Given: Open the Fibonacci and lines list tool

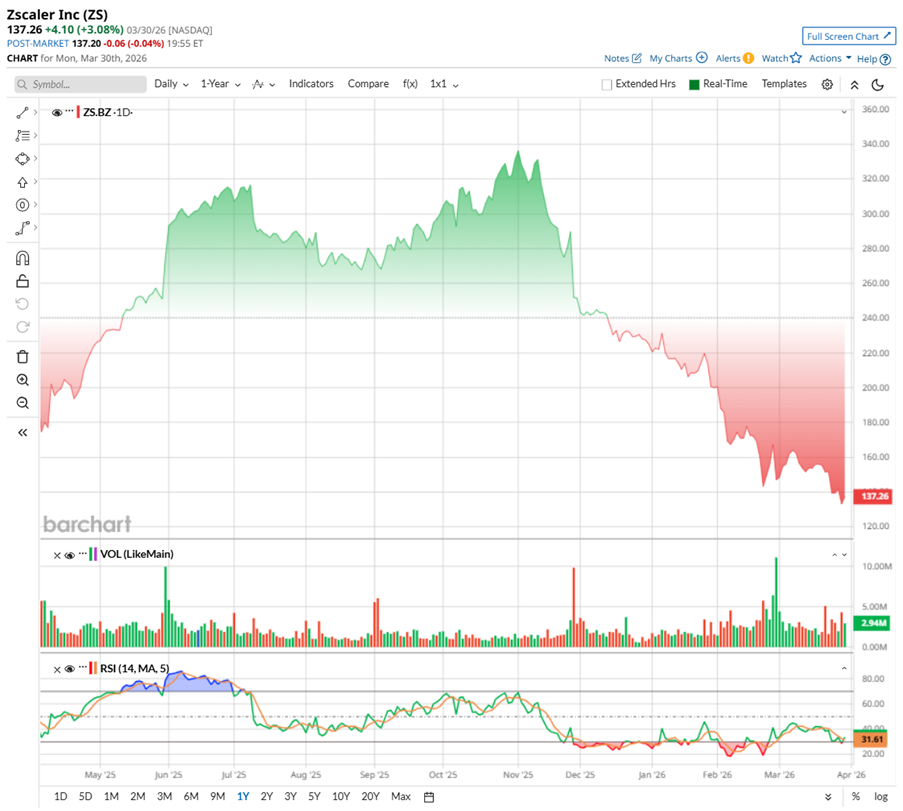Looking at the screenshot, I should pos(22,136).
